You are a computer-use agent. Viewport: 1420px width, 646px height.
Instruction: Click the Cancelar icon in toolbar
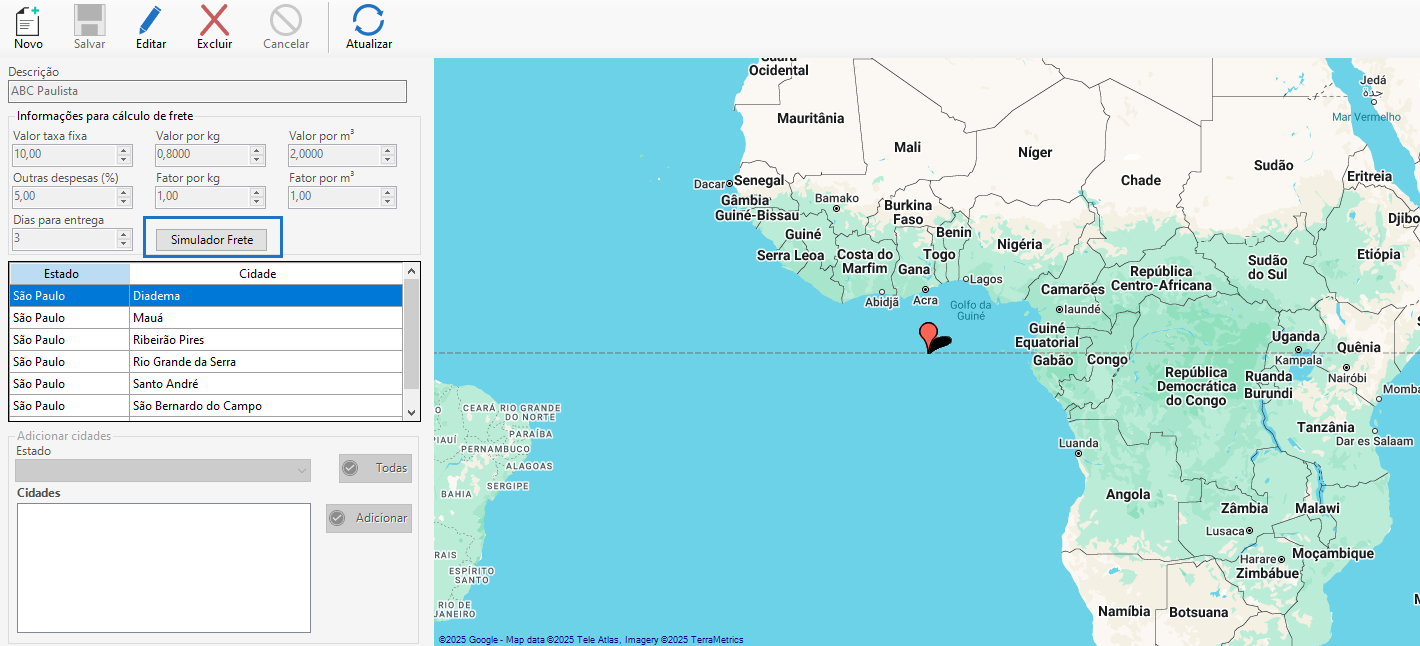click(x=285, y=20)
